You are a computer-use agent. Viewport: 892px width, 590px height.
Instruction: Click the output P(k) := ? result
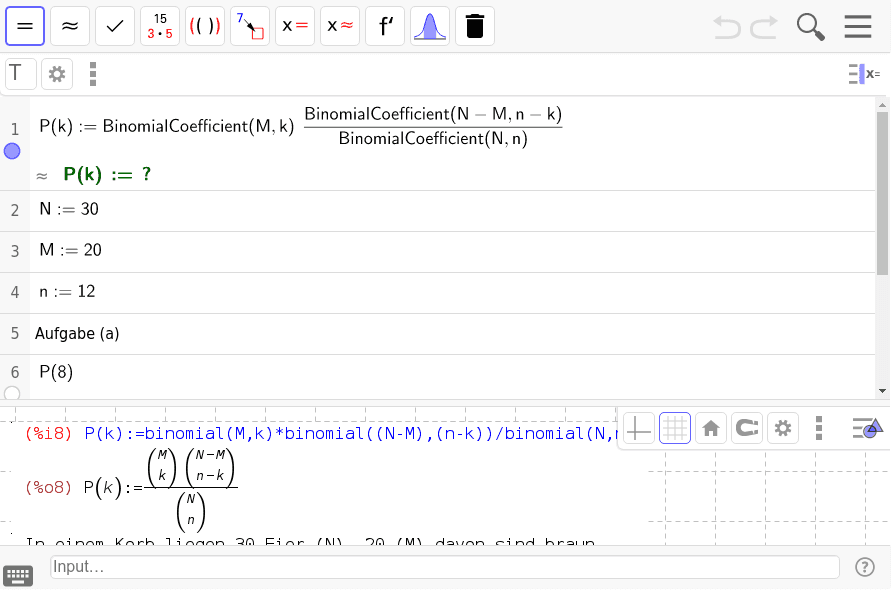click(107, 174)
